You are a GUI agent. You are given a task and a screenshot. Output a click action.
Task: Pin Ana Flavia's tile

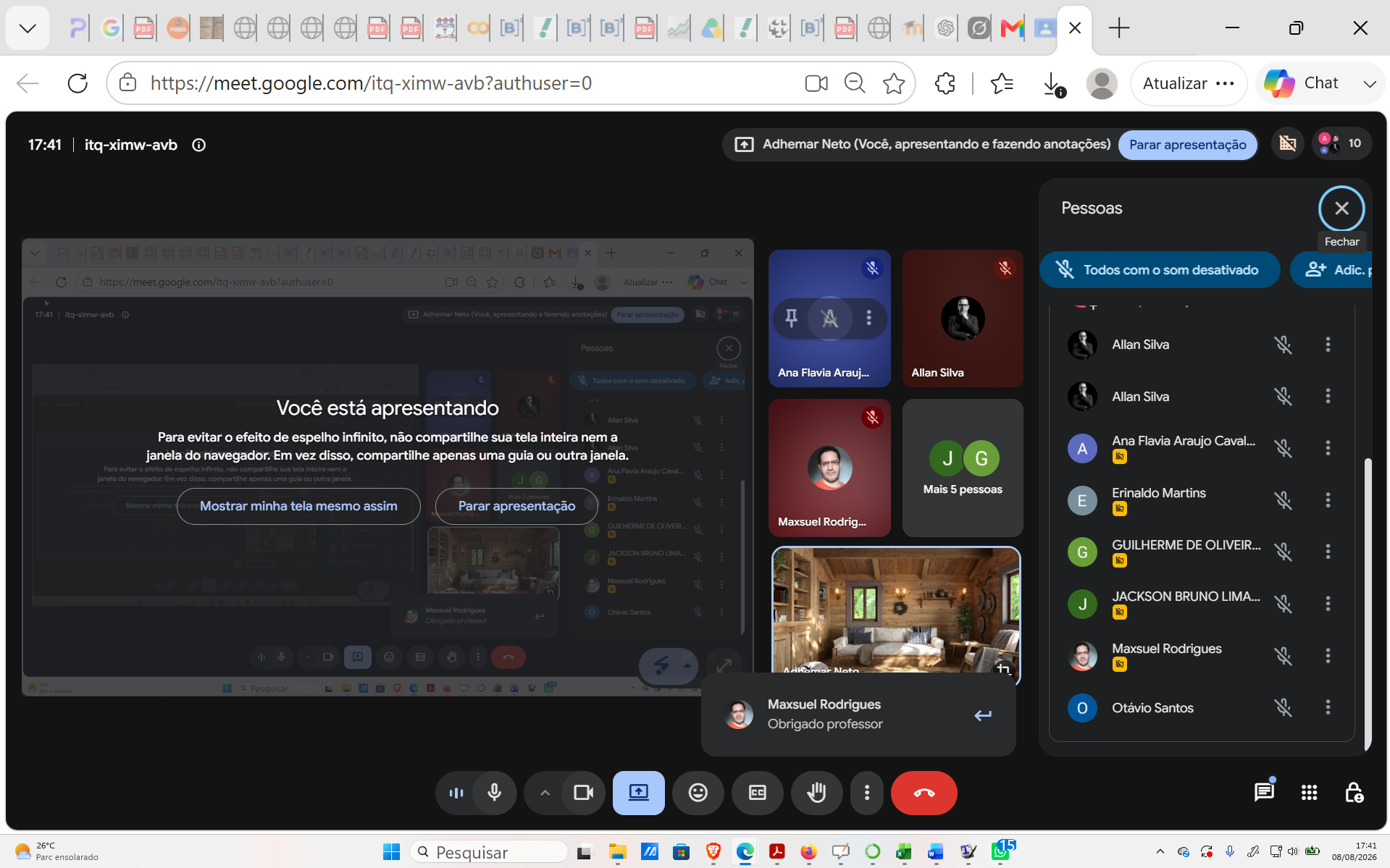pos(791,317)
